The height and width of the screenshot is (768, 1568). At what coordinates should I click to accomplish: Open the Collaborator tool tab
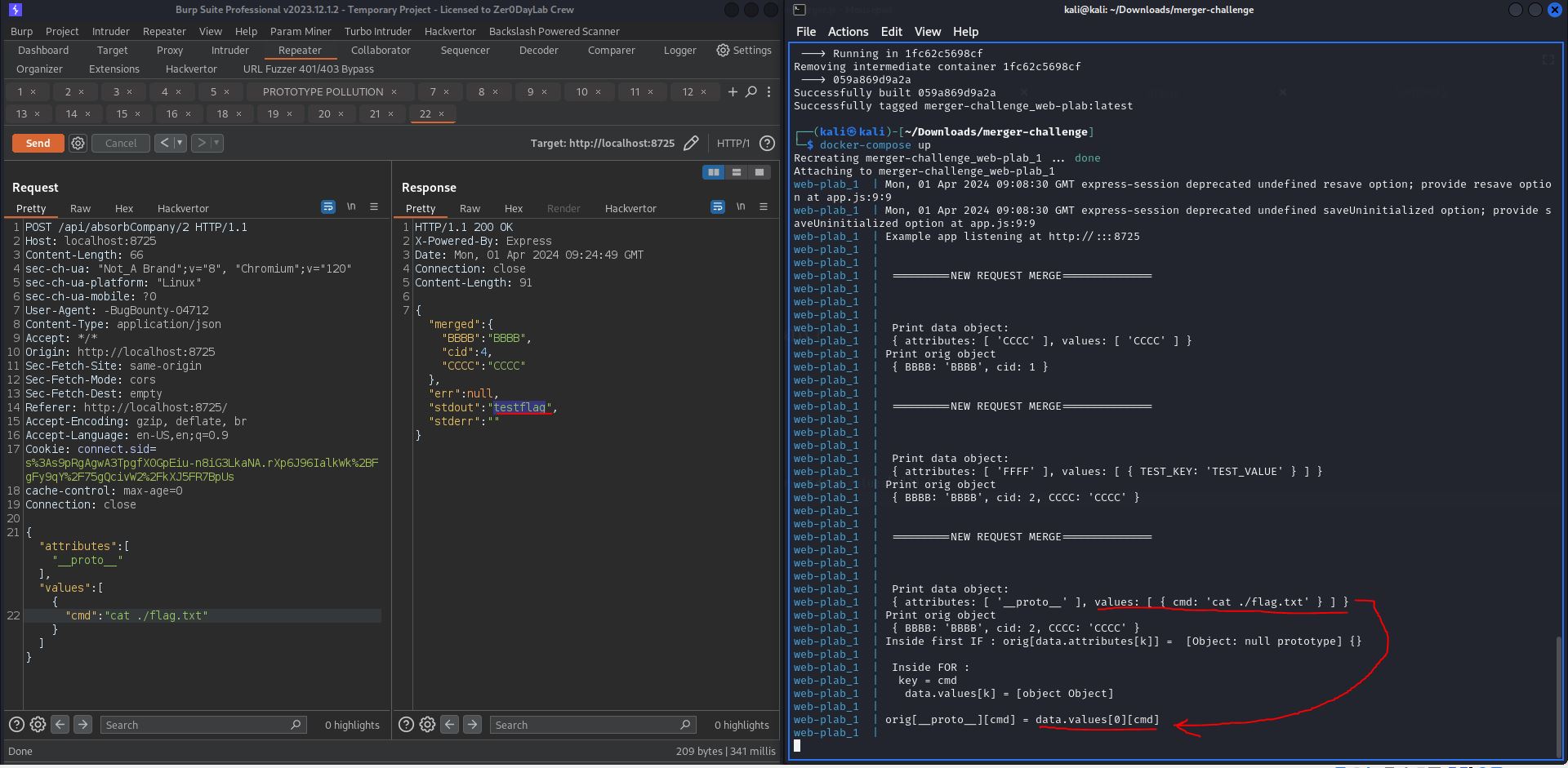pos(381,50)
